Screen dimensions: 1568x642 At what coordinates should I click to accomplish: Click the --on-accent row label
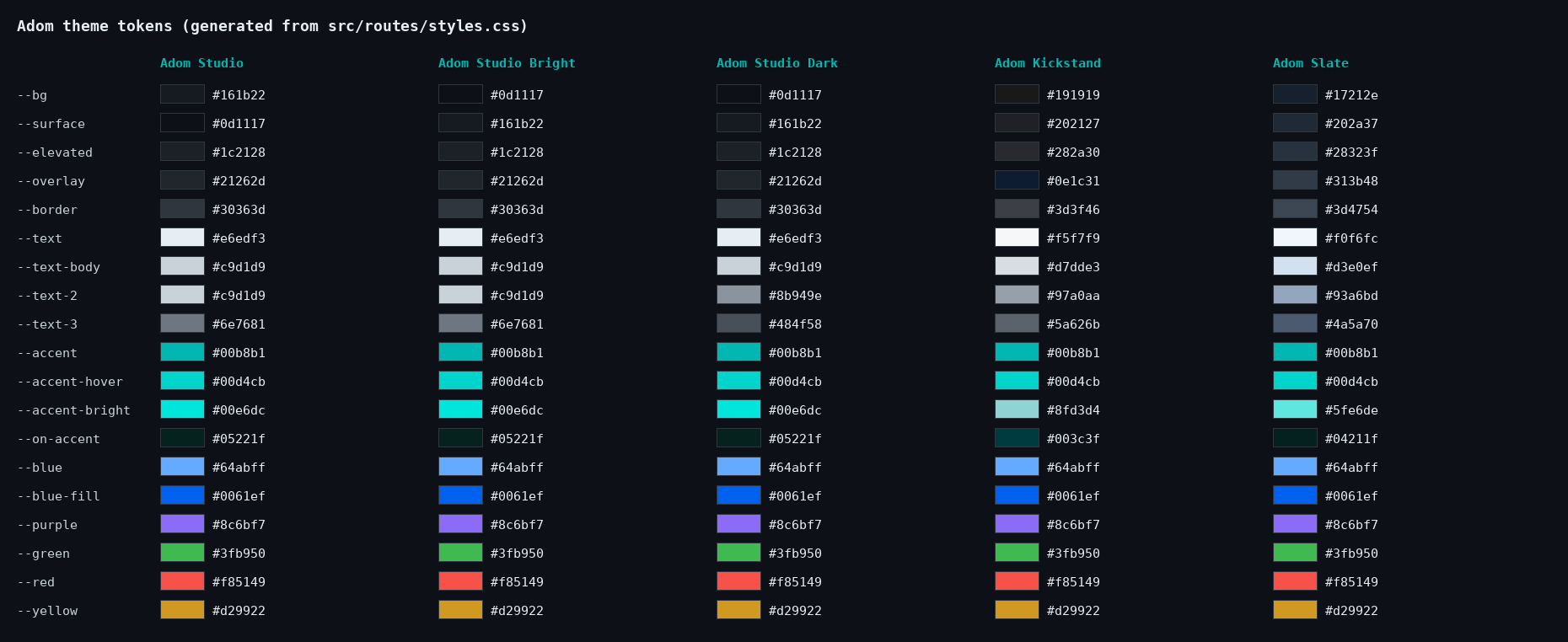[x=58, y=439]
